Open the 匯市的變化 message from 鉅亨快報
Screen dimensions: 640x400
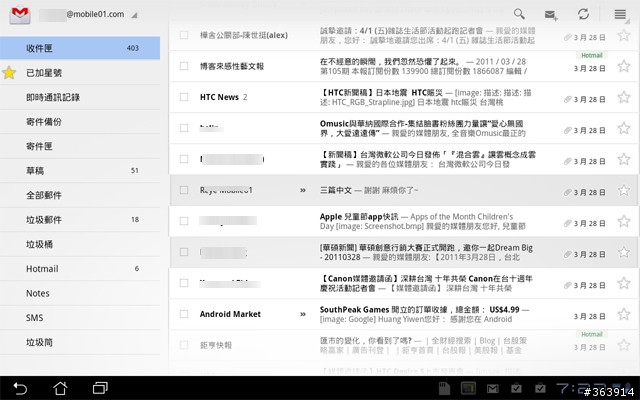coord(404,345)
